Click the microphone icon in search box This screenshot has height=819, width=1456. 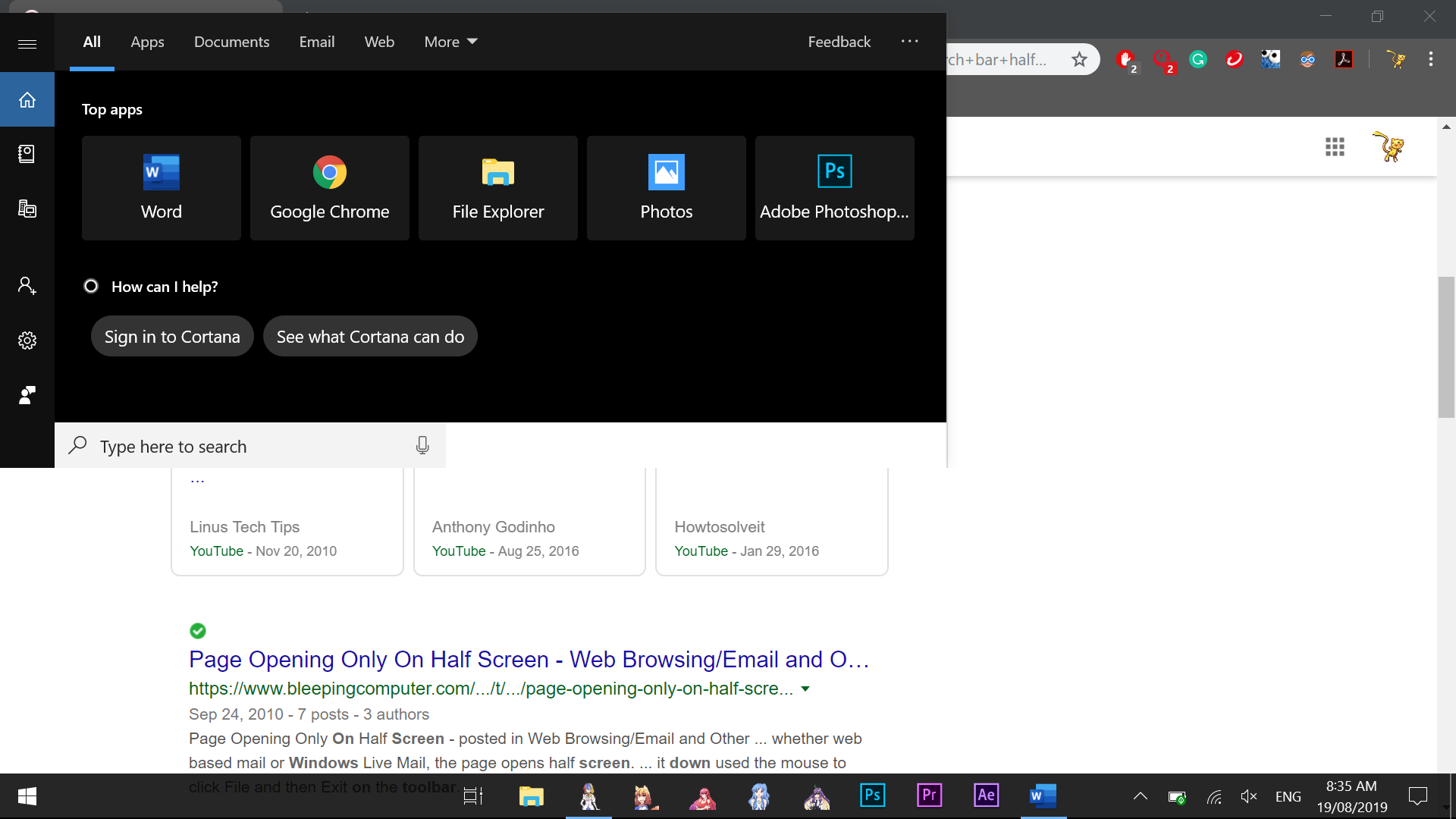click(422, 446)
